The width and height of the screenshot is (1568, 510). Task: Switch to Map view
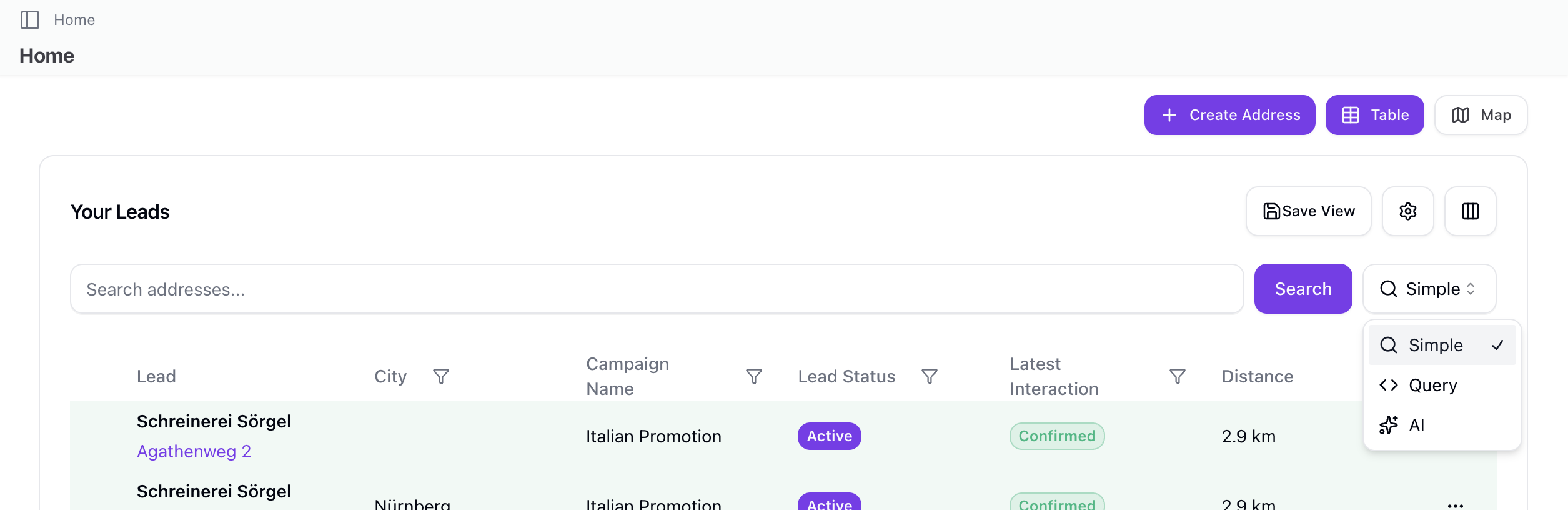coord(1481,115)
